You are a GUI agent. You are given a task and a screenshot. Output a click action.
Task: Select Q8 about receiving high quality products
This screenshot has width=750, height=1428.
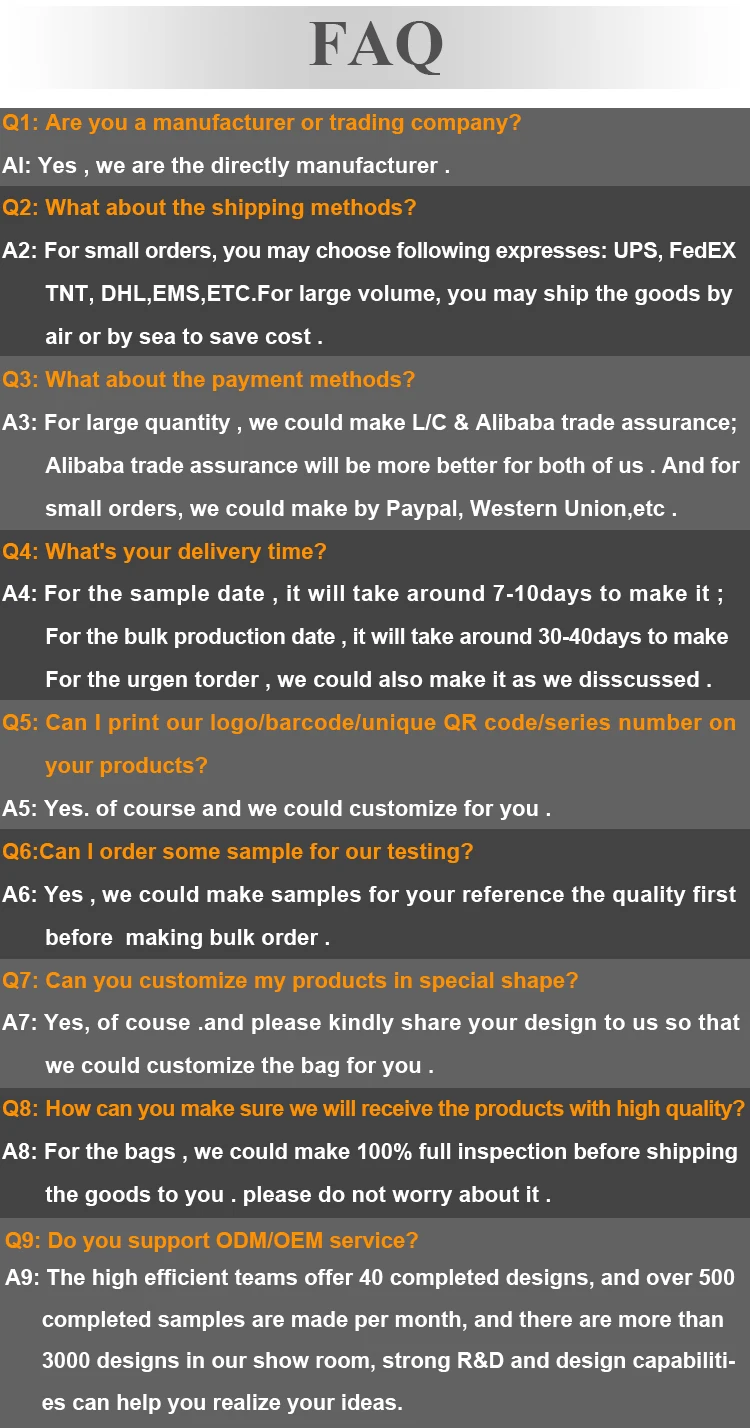(374, 1109)
